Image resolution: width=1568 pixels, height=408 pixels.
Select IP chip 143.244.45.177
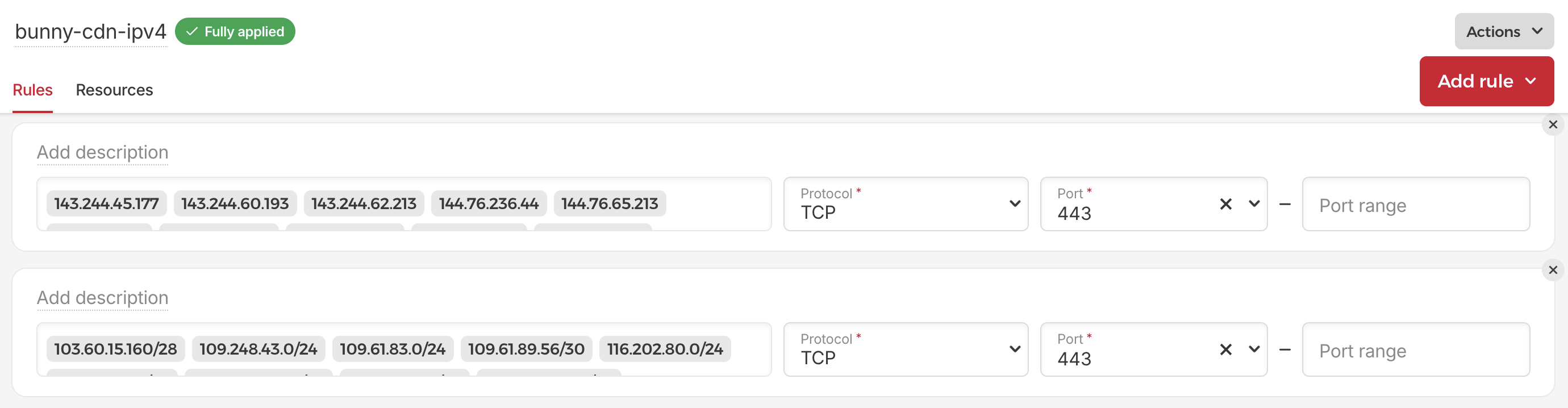point(106,203)
